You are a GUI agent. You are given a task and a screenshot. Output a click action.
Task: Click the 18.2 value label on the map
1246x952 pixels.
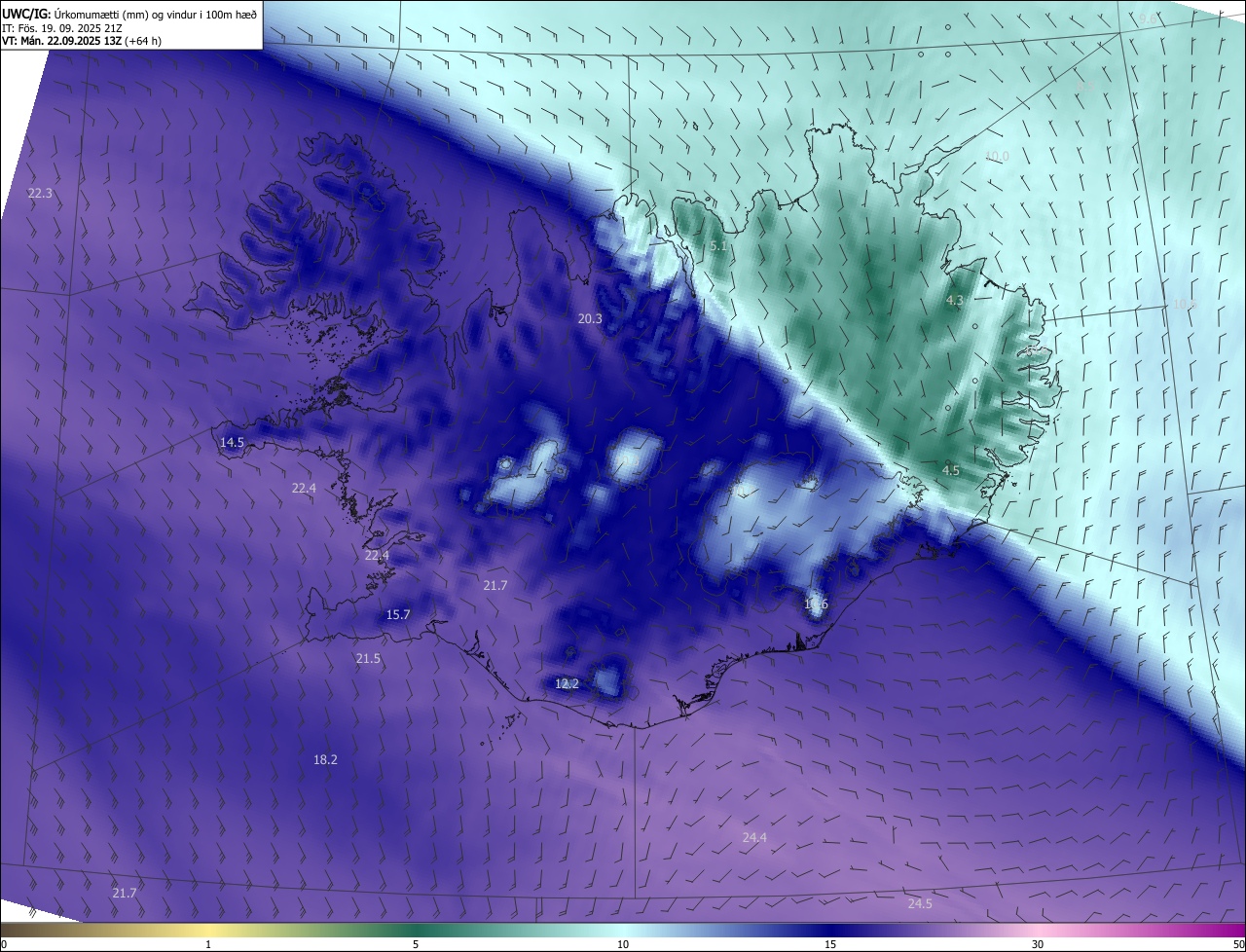(x=325, y=759)
